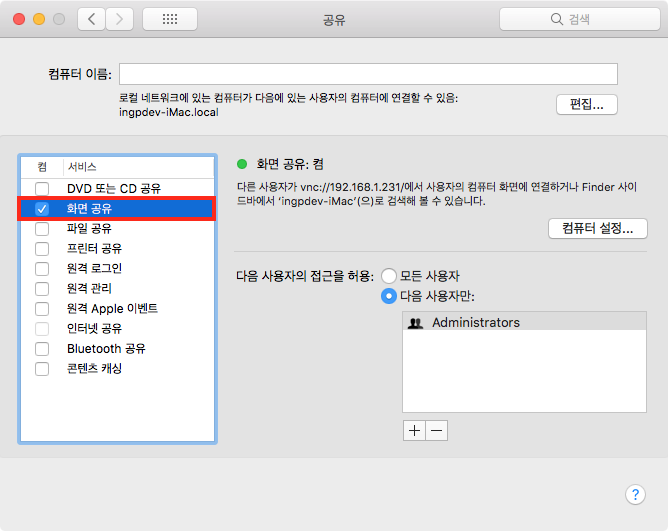The width and height of the screenshot is (668, 531).
Task: Add a user with the plus button
Action: click(414, 430)
